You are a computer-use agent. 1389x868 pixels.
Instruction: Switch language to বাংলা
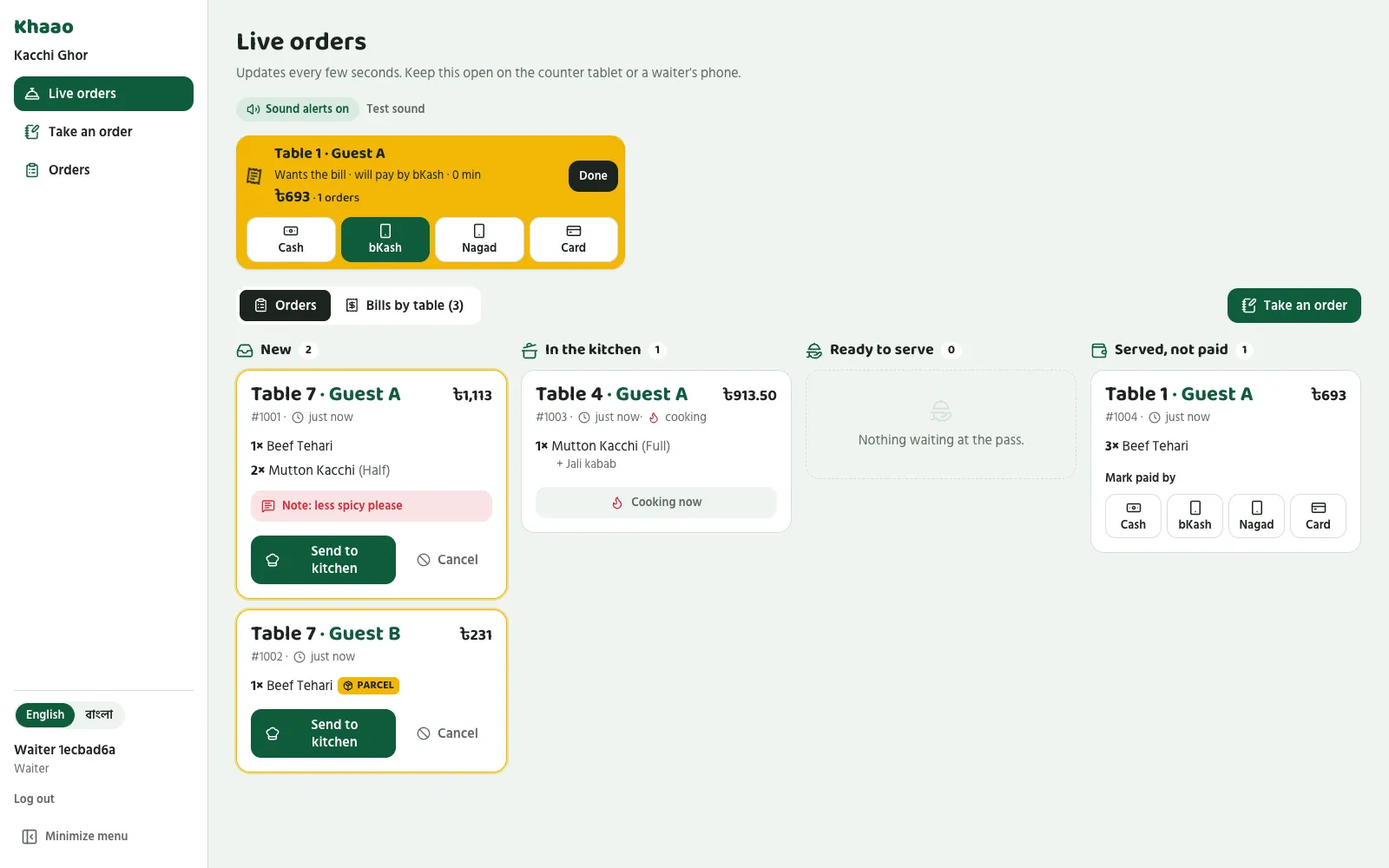[x=99, y=715]
